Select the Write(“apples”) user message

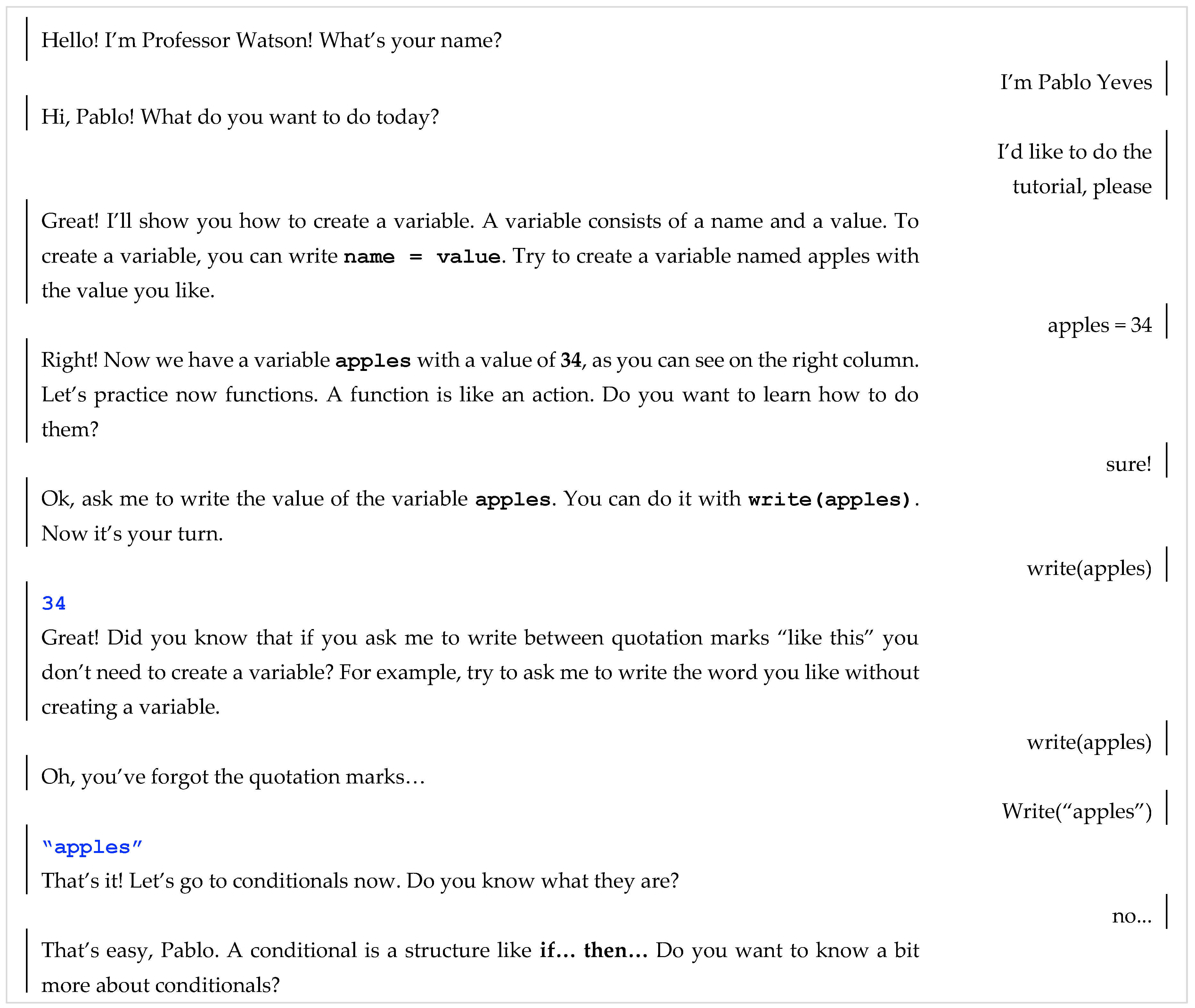[1076, 811]
